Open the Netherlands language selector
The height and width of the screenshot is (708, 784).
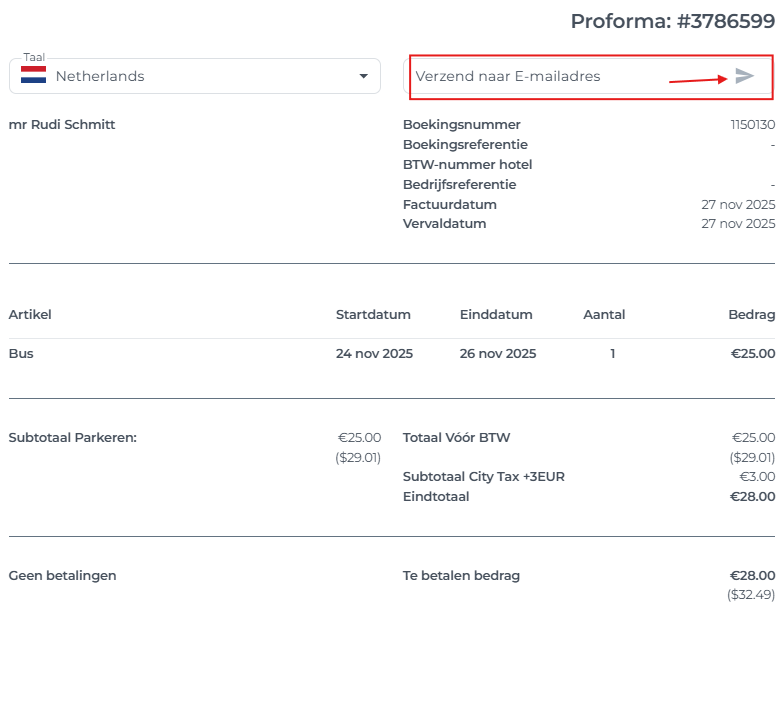pyautogui.click(x=195, y=76)
